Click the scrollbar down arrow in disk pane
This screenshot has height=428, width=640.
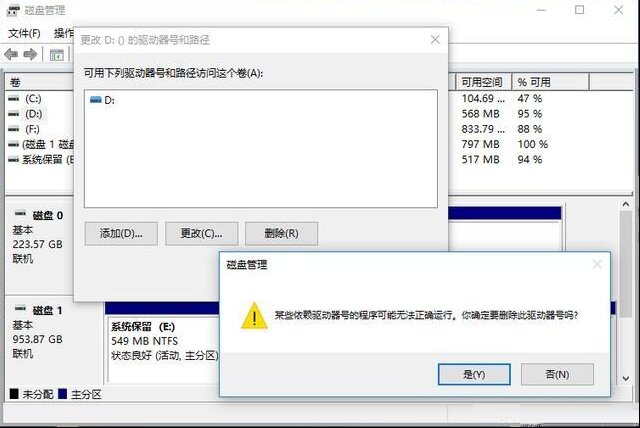(626, 379)
